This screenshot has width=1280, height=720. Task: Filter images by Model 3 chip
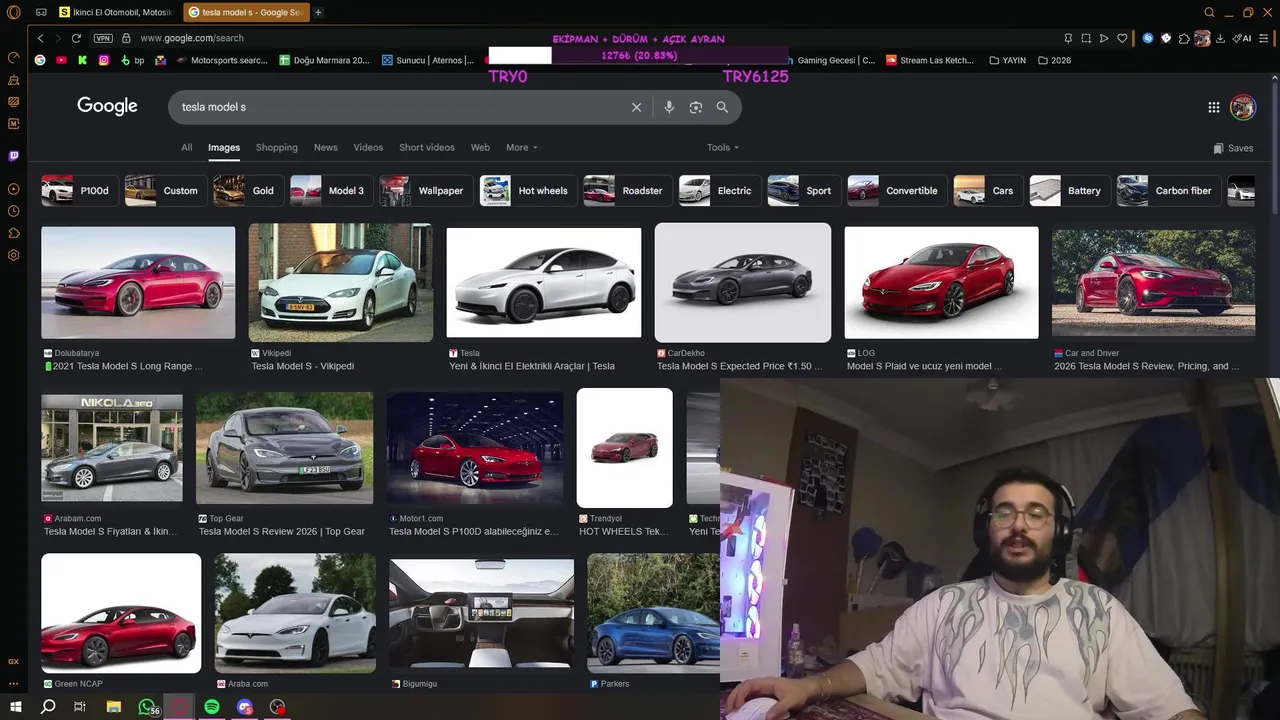click(331, 190)
